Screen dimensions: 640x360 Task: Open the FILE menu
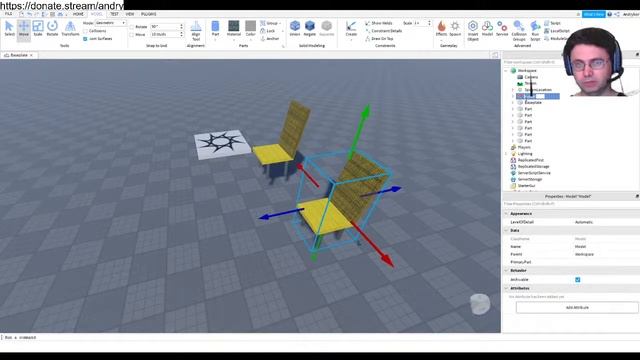(8, 14)
